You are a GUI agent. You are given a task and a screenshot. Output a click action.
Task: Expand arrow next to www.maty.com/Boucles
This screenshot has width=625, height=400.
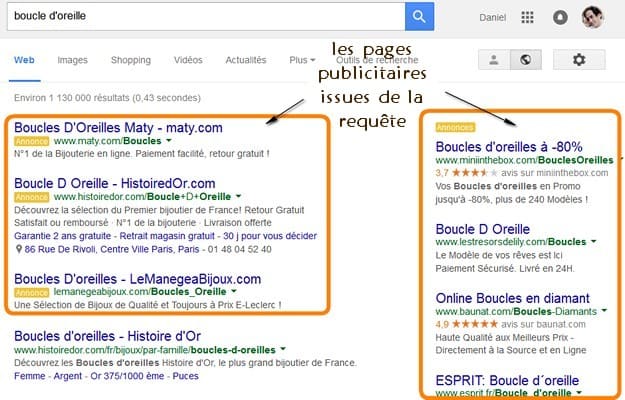169,141
